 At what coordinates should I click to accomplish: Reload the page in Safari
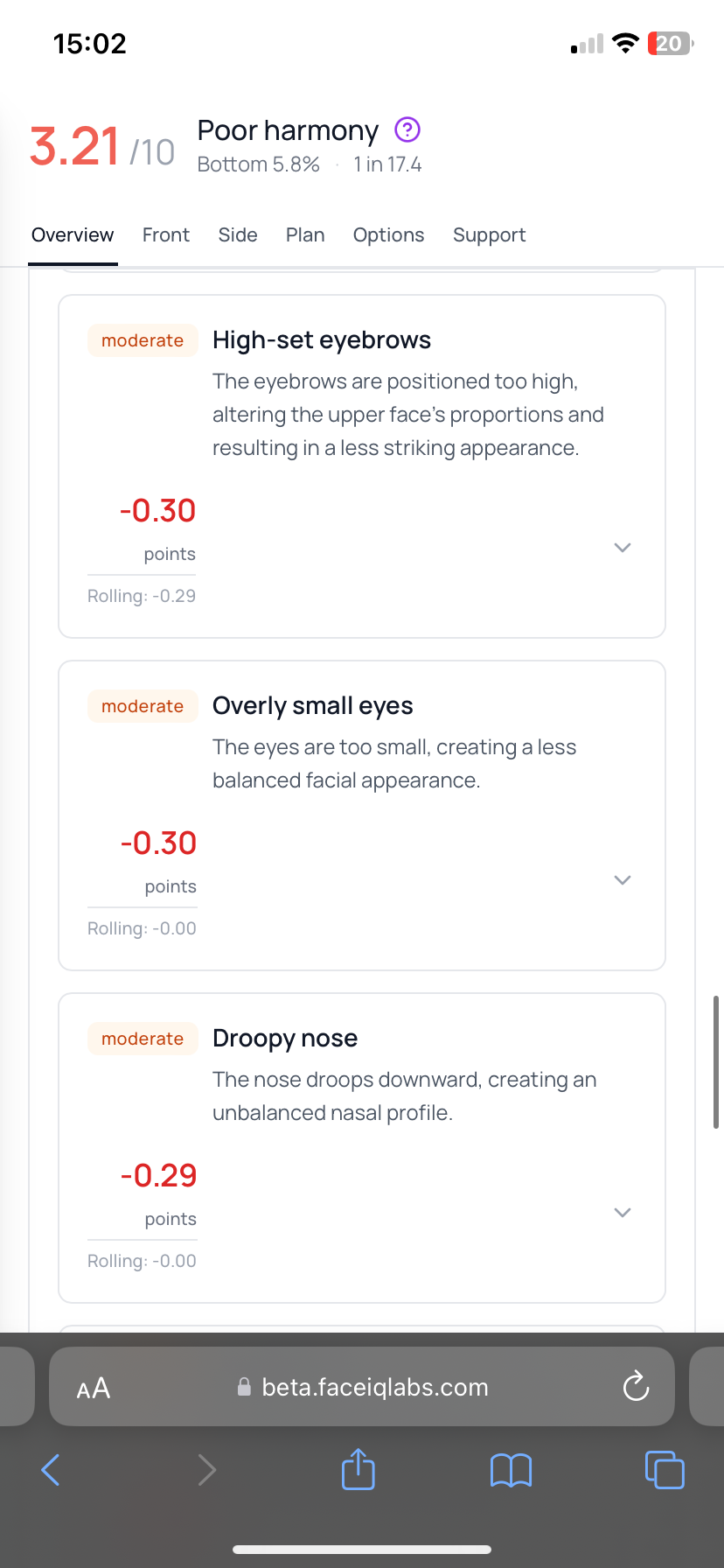point(636,1387)
